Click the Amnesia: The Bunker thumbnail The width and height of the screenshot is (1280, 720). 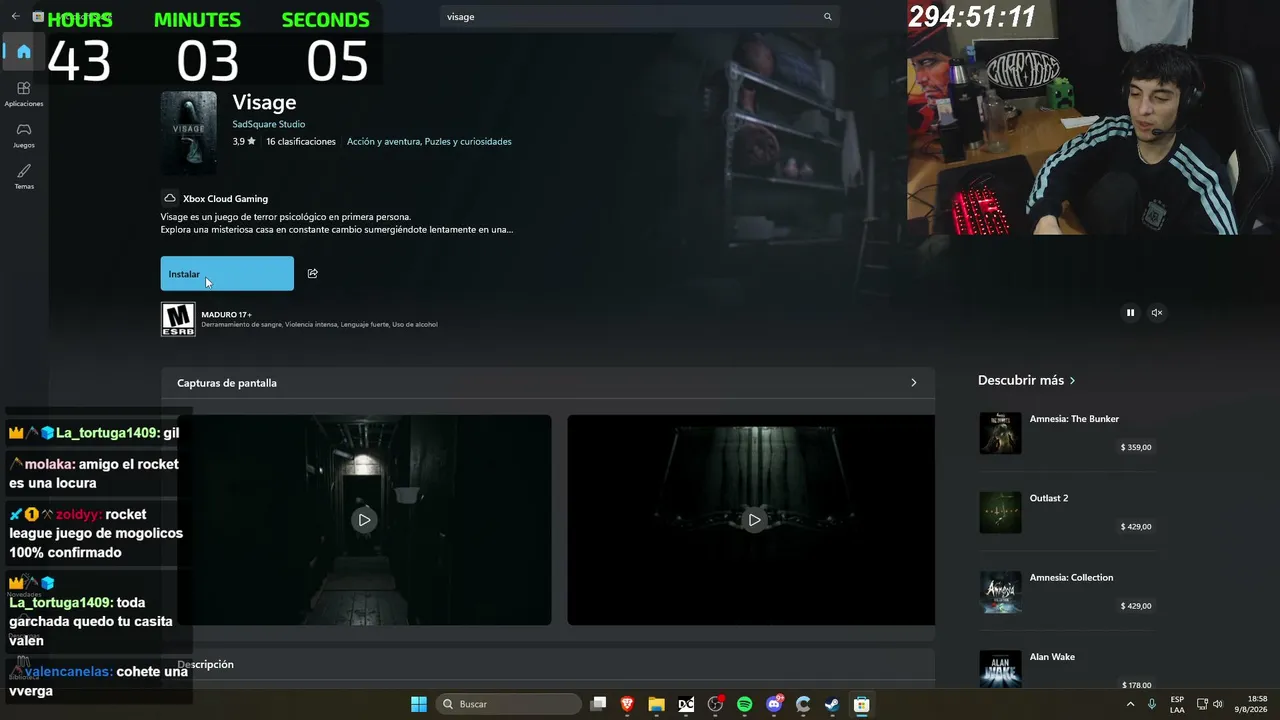tap(1000, 433)
